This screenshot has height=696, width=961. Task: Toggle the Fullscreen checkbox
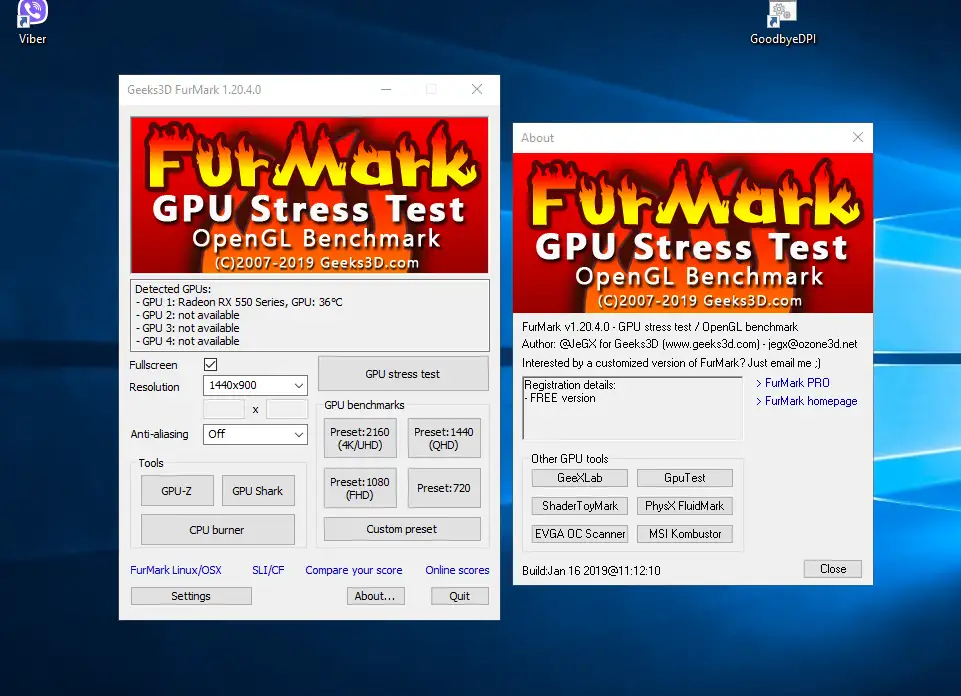210,365
